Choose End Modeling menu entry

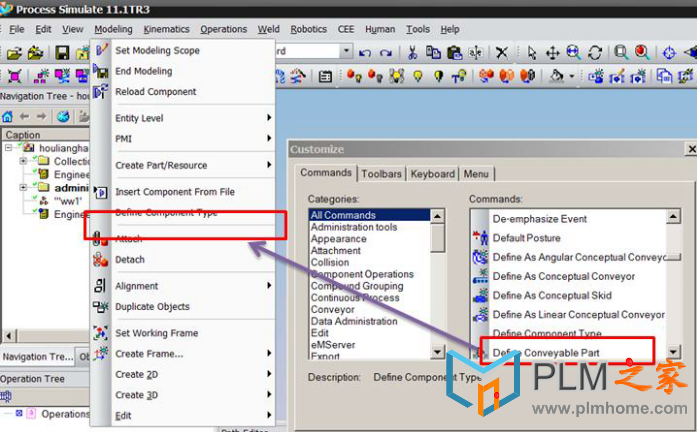coord(144,71)
